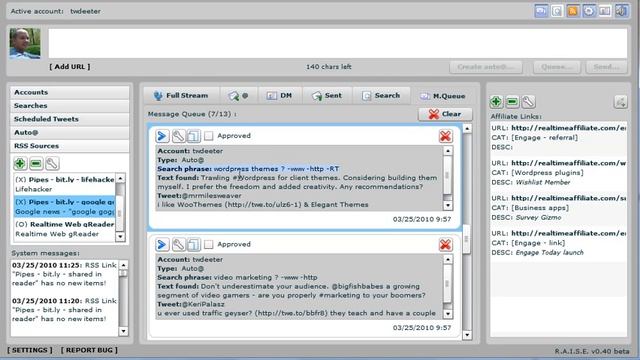
Task: Click the 03/25/2010 11:25 system message
Action: coord(64,274)
